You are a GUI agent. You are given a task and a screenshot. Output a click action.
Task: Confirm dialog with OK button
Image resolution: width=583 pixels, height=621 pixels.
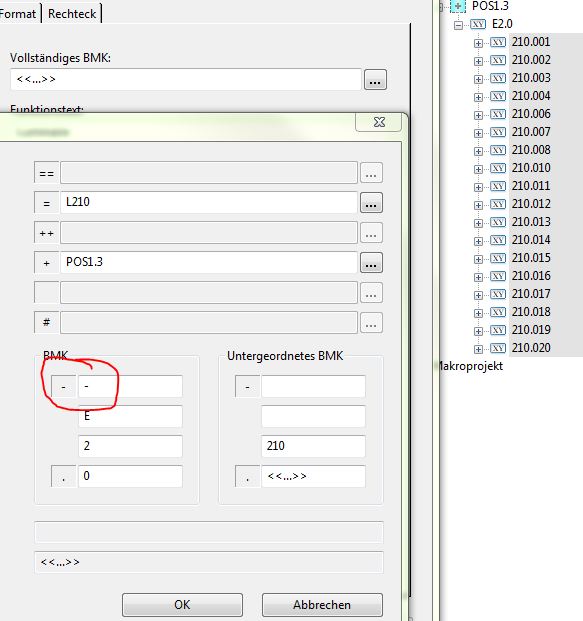[182, 605]
